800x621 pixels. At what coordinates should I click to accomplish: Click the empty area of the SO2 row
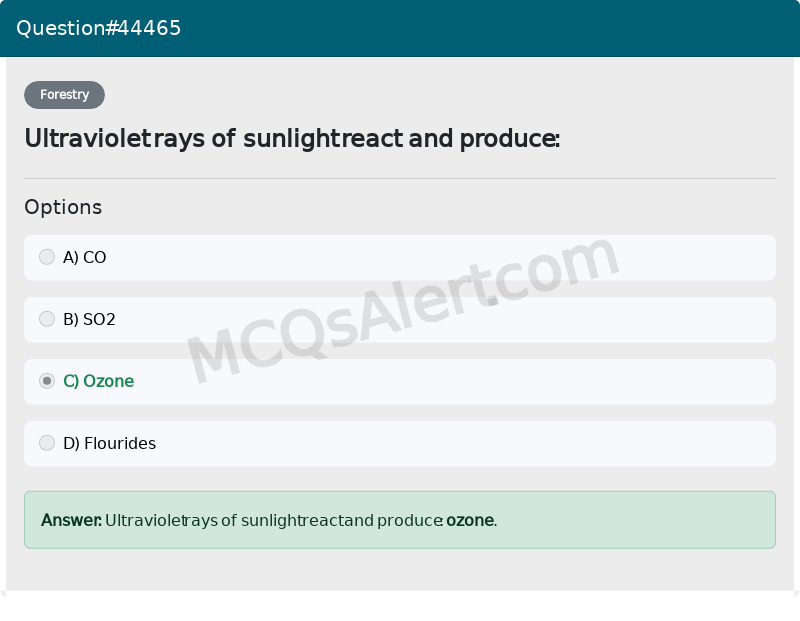[x=439, y=320]
